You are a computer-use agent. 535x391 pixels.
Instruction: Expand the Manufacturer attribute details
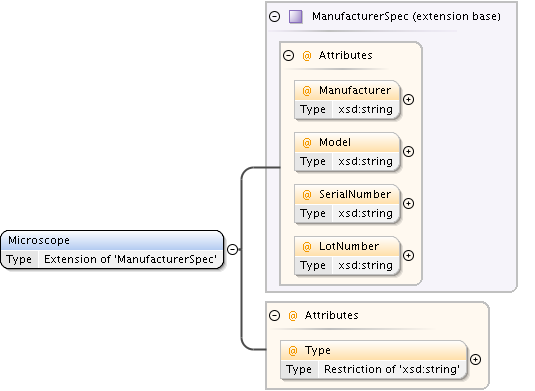(x=408, y=100)
